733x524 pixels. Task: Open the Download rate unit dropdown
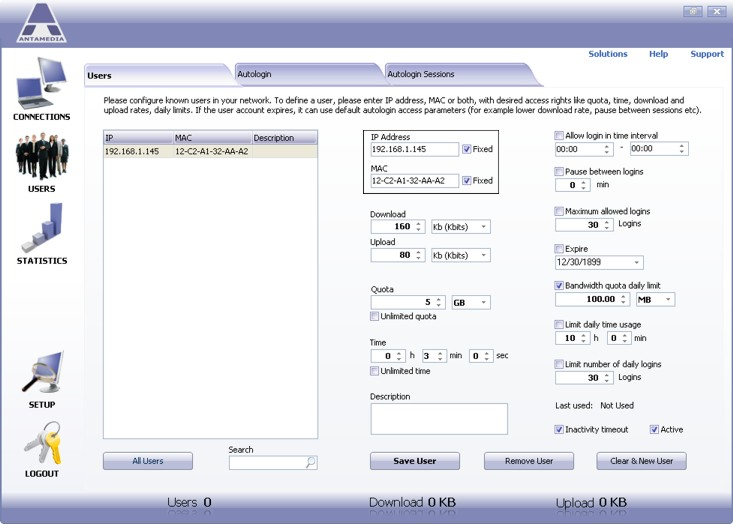(484, 227)
